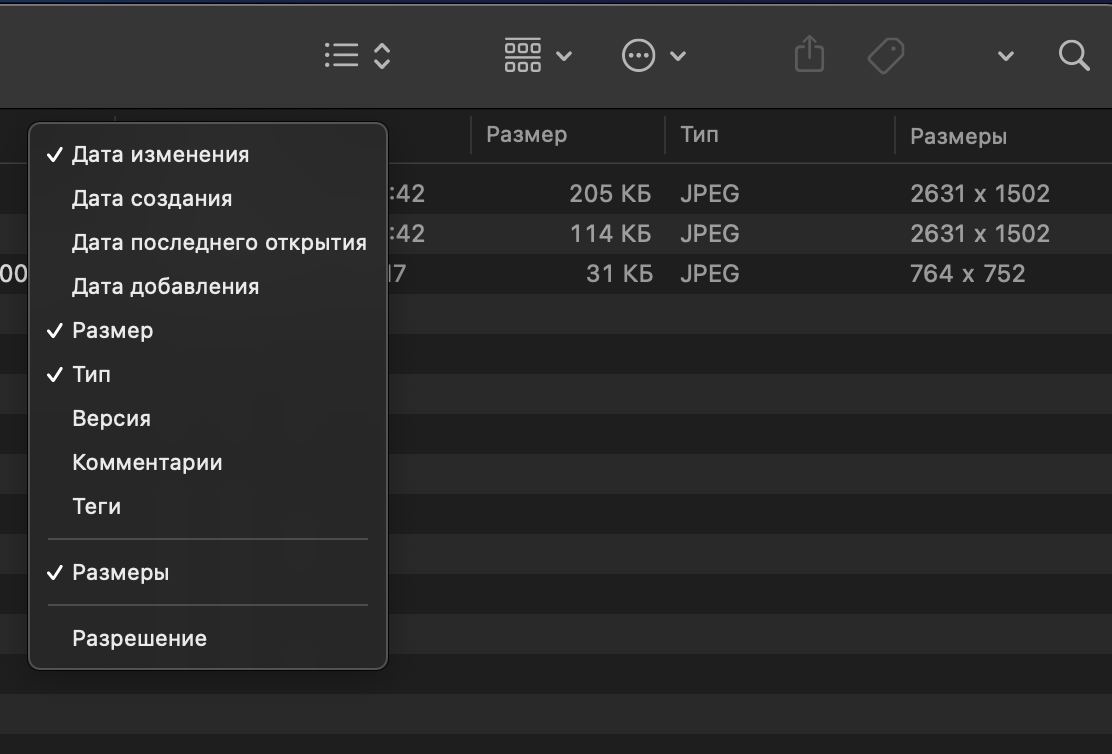Select the 764 x 752 JPEG file row

click(700, 274)
